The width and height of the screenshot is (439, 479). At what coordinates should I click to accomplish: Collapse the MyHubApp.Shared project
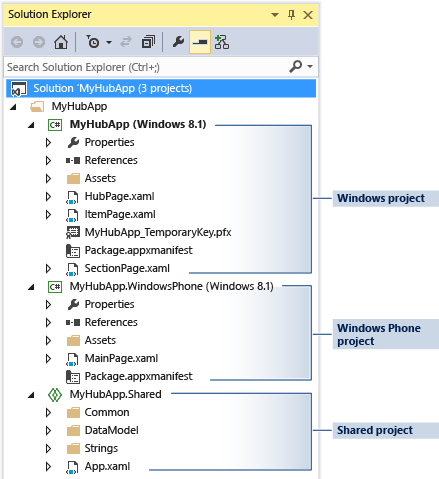31,395
